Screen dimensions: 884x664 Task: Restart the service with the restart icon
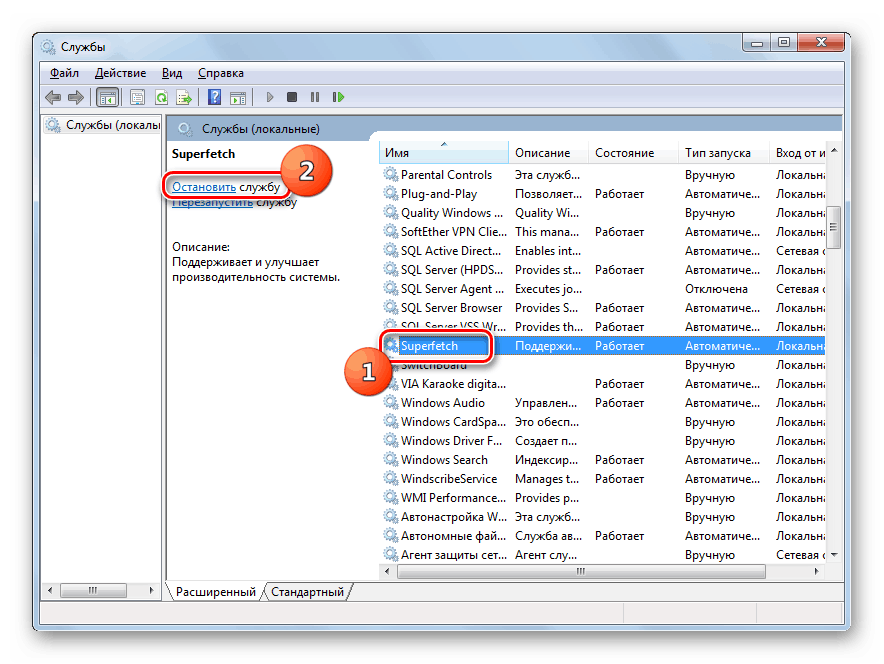(x=338, y=96)
